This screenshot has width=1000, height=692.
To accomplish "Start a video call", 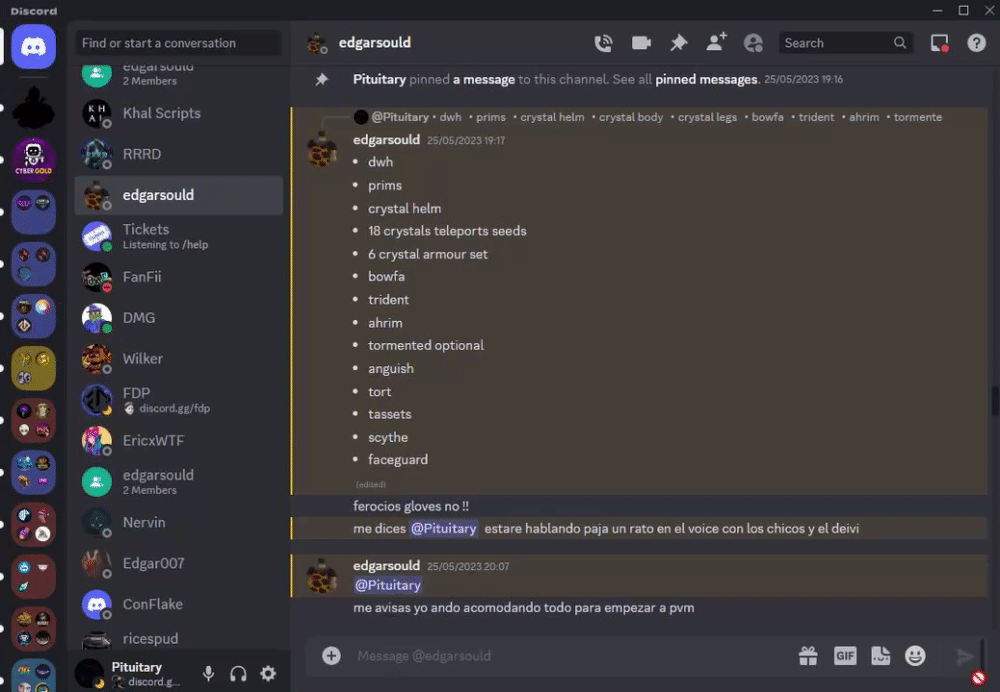I will (x=641, y=43).
